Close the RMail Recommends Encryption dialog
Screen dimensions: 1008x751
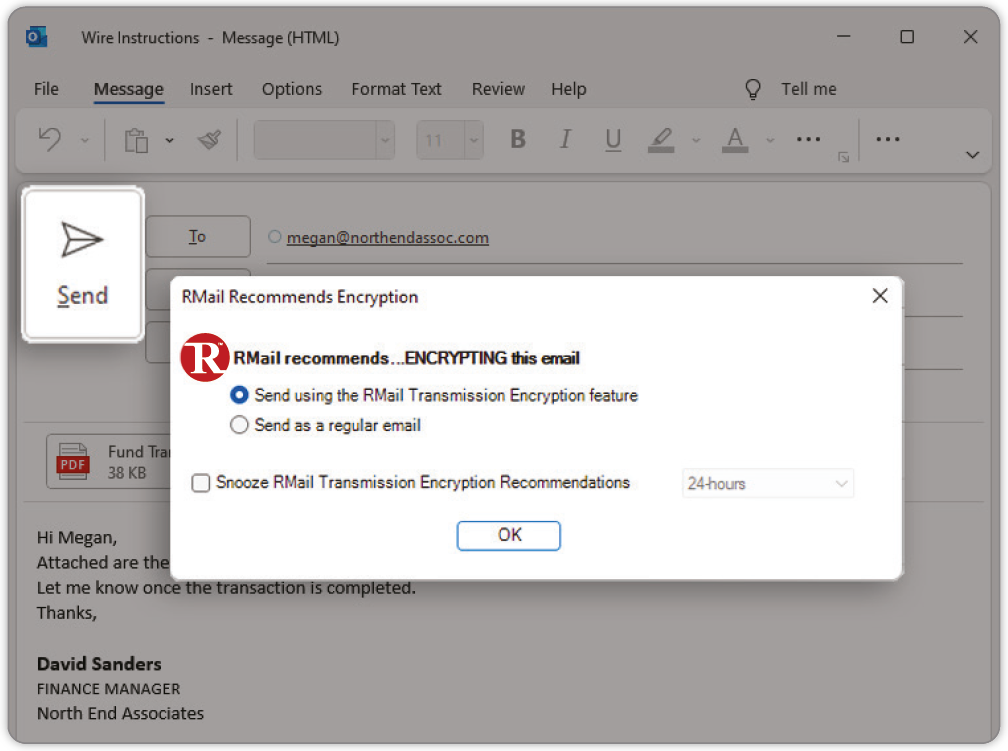click(880, 296)
